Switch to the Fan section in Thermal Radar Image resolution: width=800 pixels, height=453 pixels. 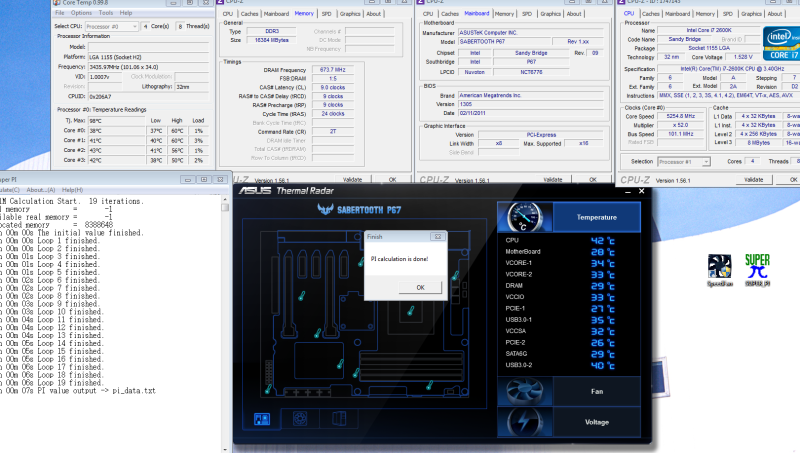pos(596,391)
